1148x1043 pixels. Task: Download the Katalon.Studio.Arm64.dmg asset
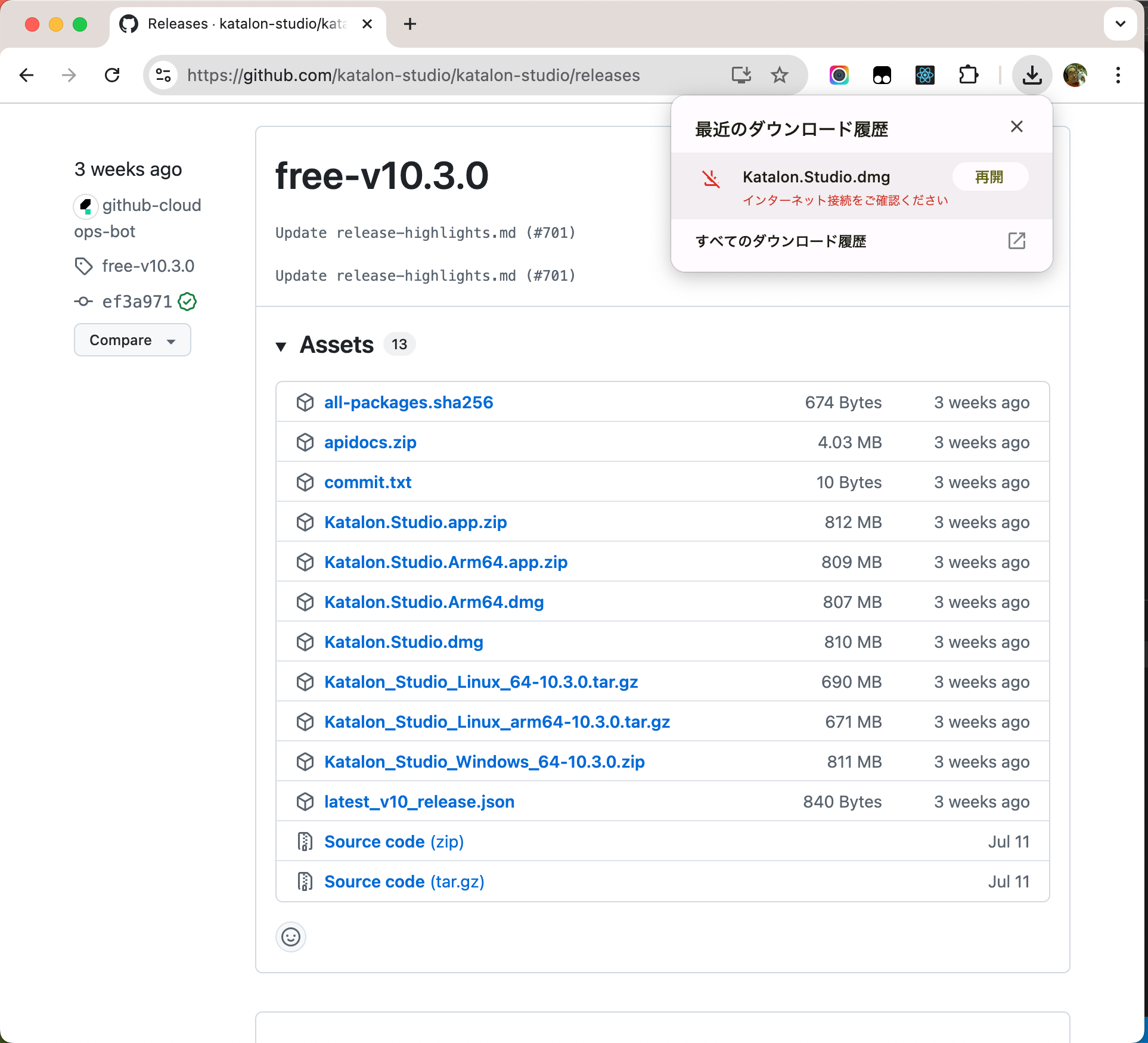[433, 602]
